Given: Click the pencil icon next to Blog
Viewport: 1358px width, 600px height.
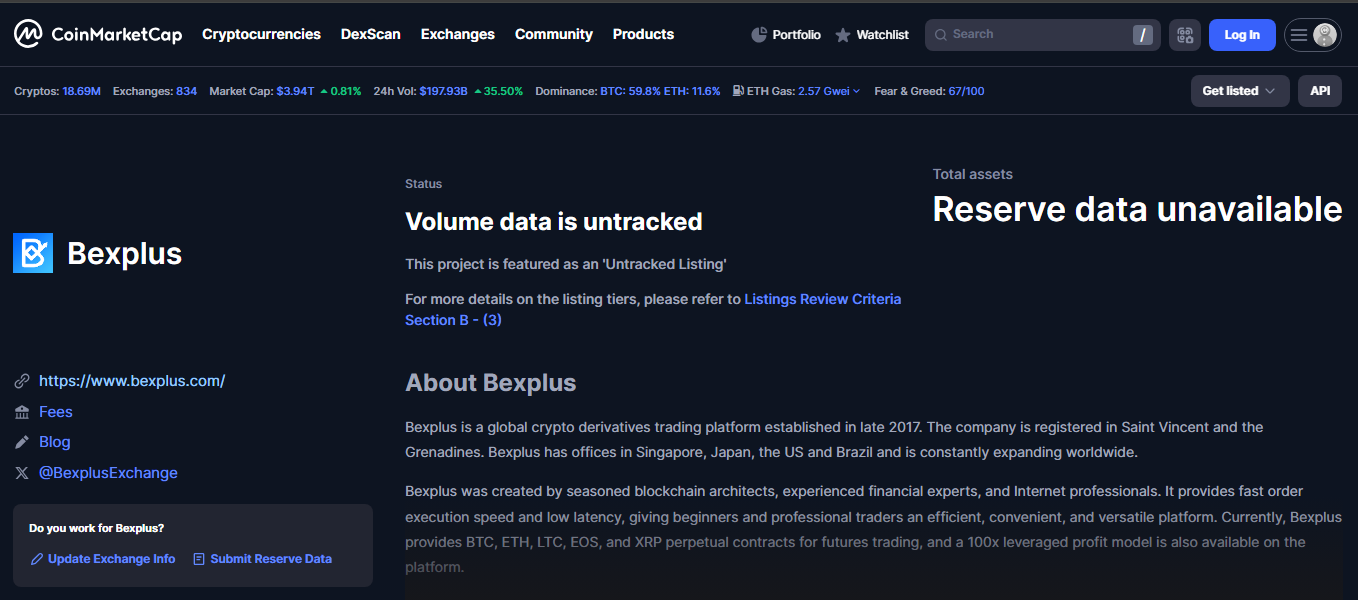Looking at the screenshot, I should (x=21, y=441).
